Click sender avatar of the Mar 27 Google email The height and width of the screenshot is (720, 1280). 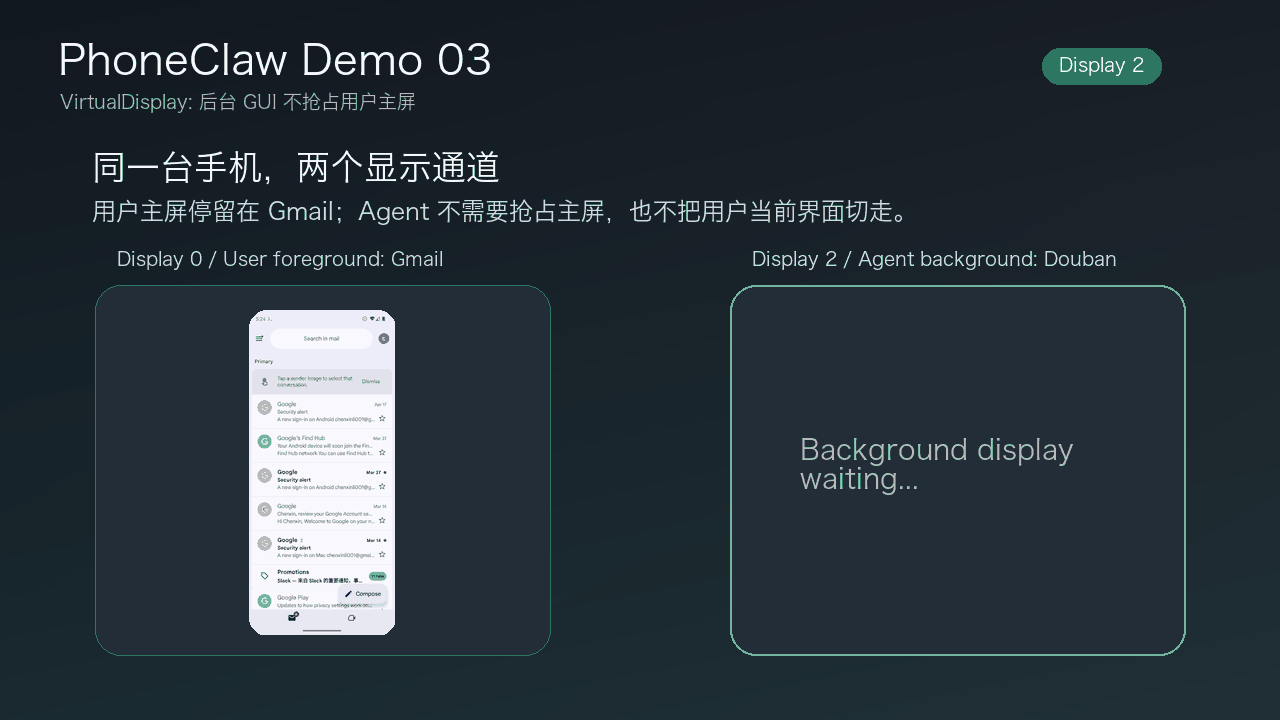tap(264, 476)
